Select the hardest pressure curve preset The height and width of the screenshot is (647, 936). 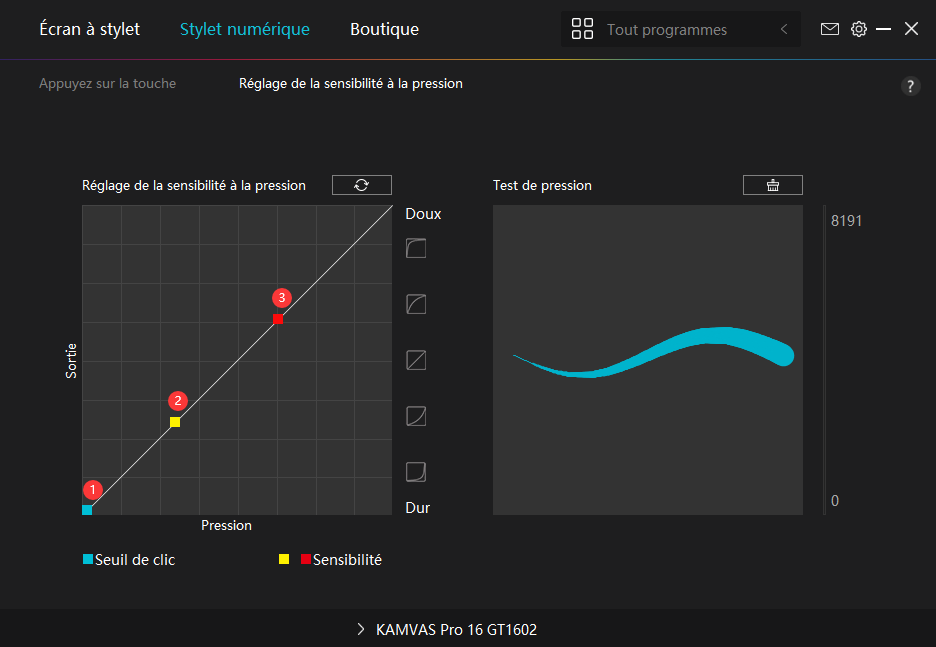point(416,471)
